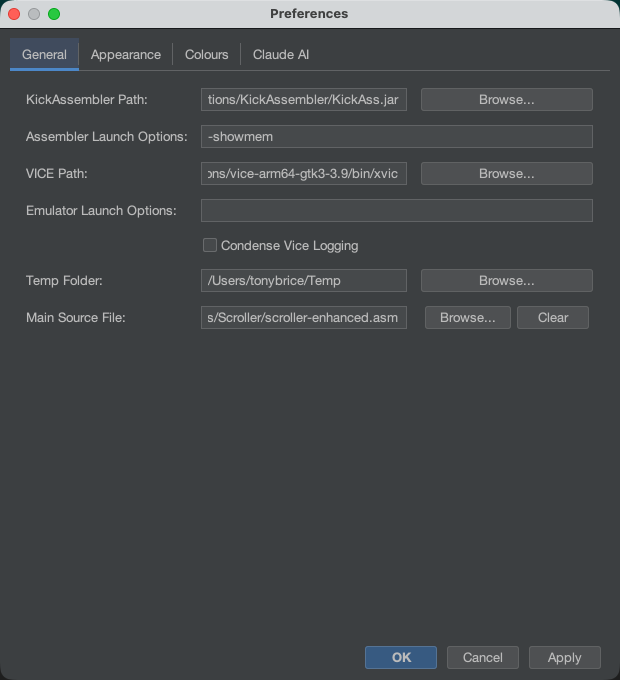Switch to the Colours tab
This screenshot has width=620, height=680.
coord(206,55)
